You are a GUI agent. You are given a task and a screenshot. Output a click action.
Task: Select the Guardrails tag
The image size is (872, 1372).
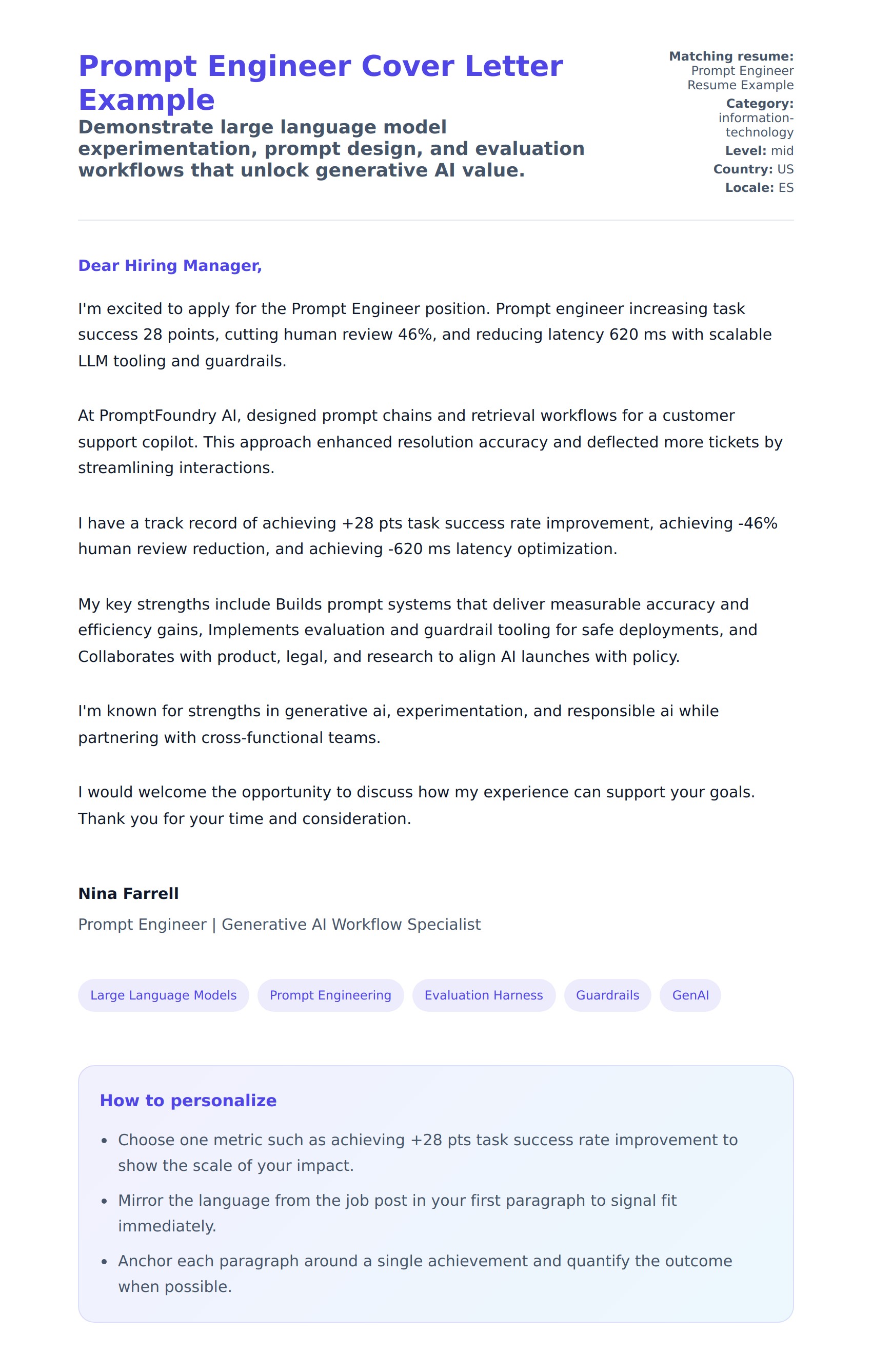pyautogui.click(x=607, y=995)
